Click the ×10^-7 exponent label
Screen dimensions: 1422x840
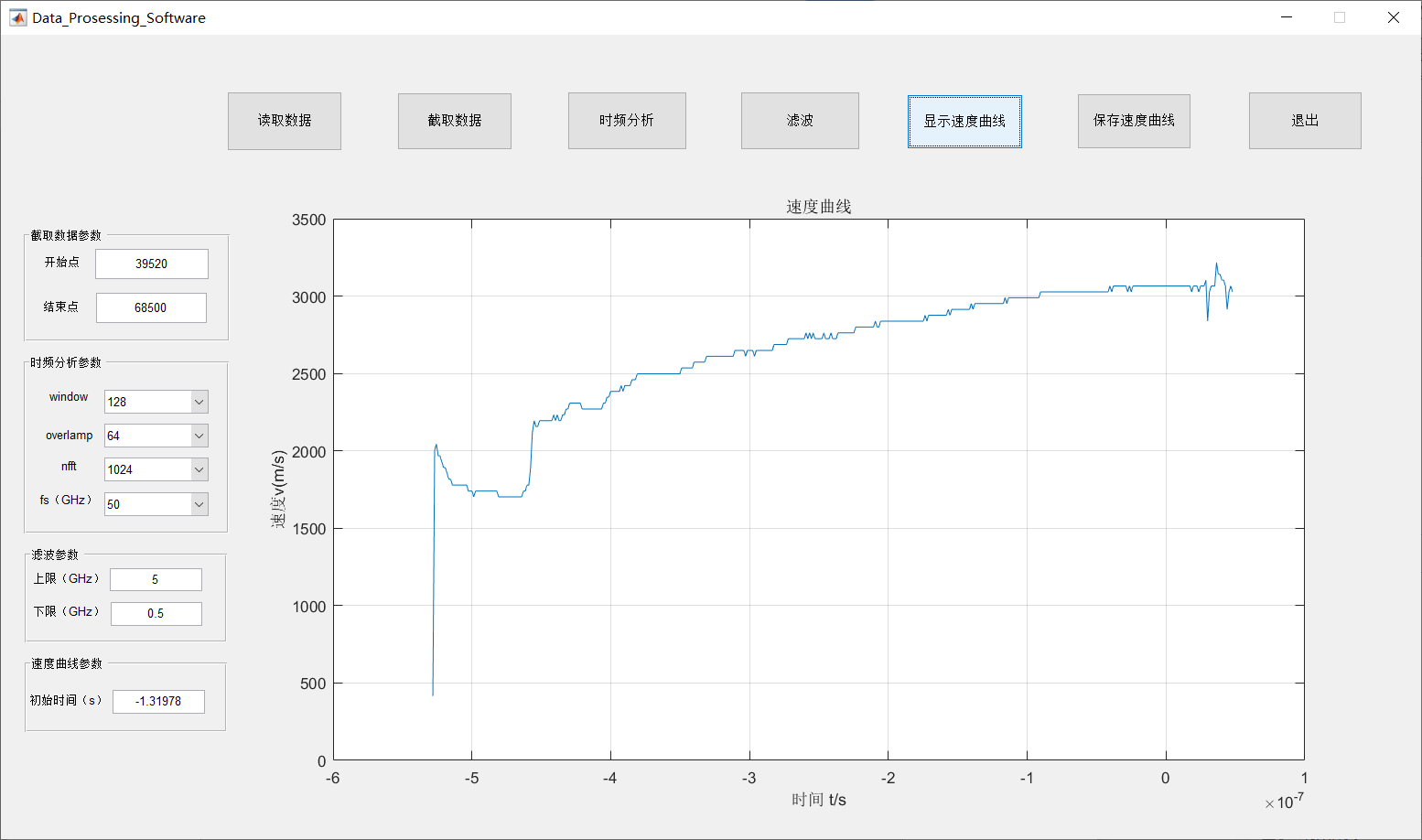point(1285,802)
